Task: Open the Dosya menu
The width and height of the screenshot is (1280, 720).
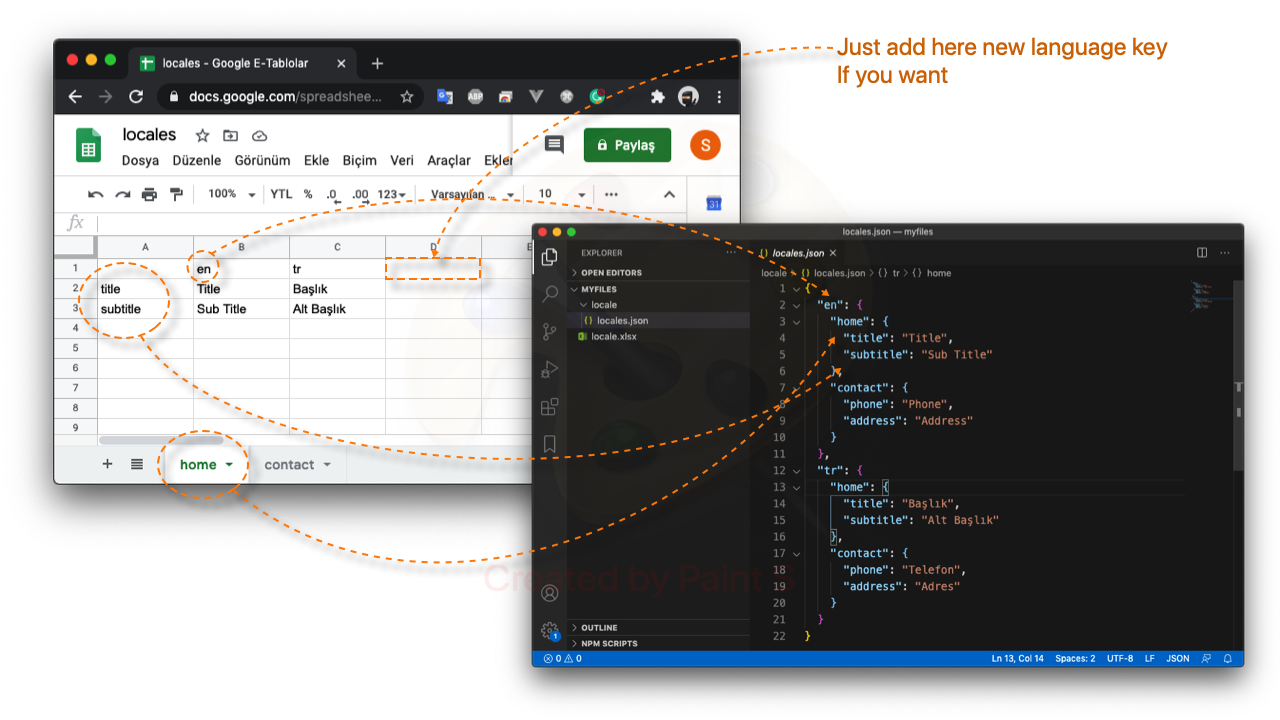Action: (140, 160)
